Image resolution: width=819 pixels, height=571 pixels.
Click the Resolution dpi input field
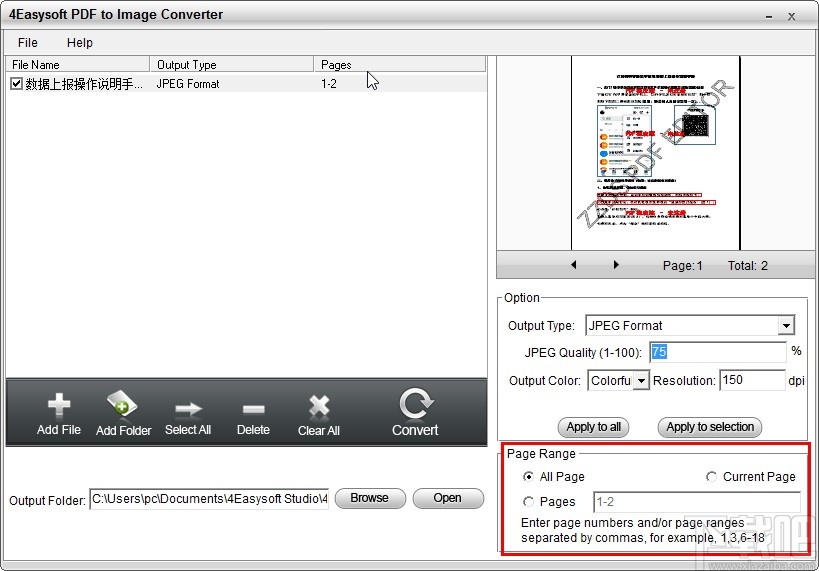coord(752,380)
